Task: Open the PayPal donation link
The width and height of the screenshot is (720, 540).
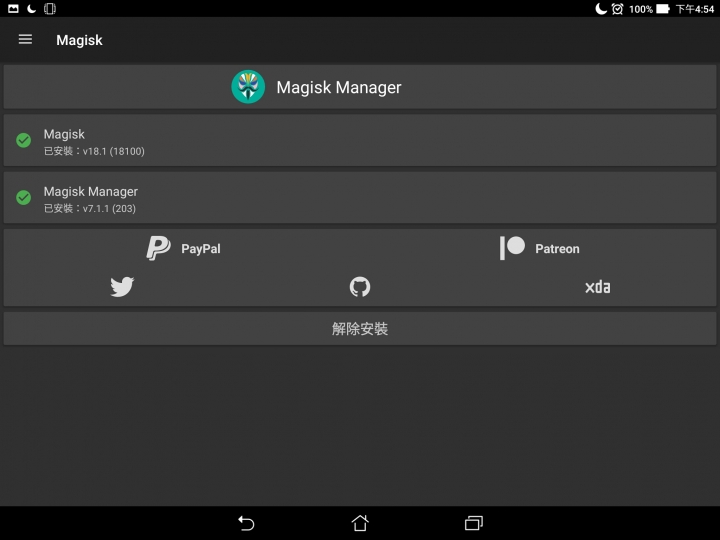Action: (x=183, y=248)
